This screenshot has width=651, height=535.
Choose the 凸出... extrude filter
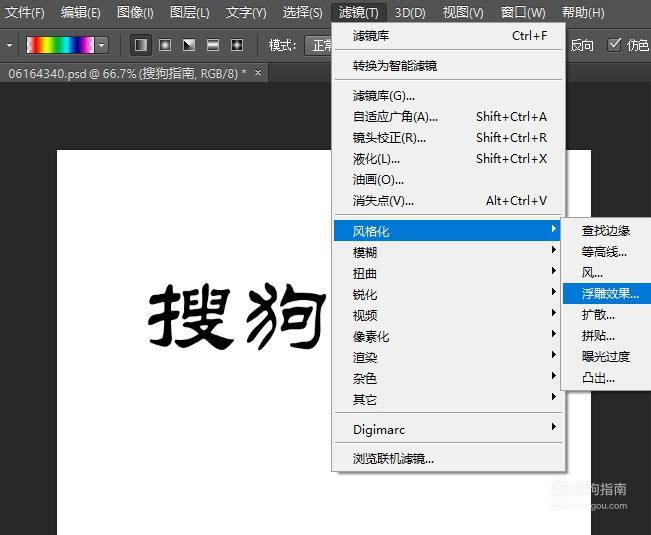pyautogui.click(x=607, y=378)
